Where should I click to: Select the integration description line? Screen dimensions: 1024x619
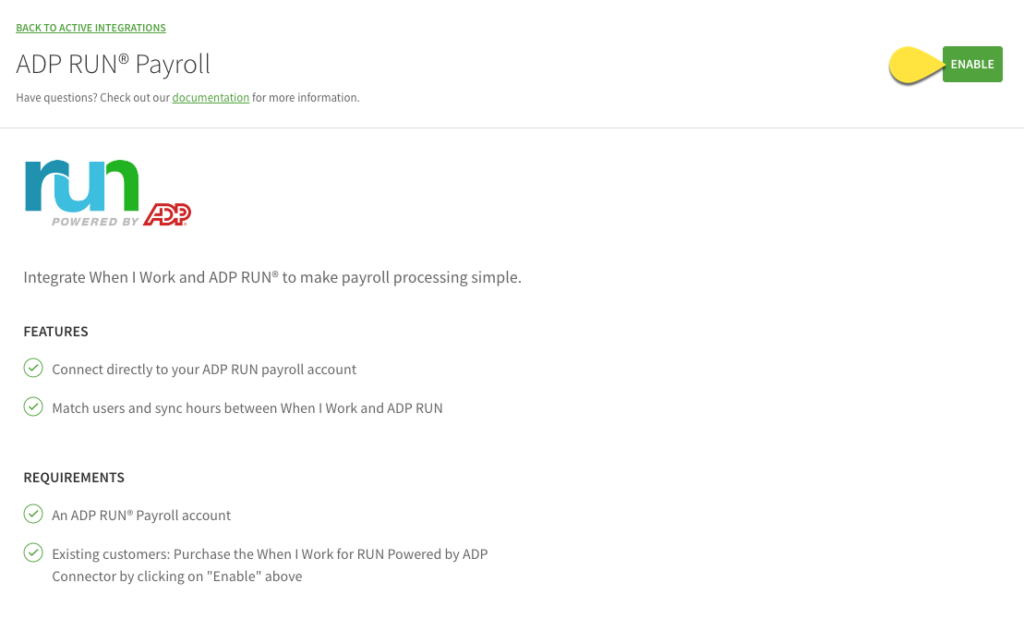[272, 277]
